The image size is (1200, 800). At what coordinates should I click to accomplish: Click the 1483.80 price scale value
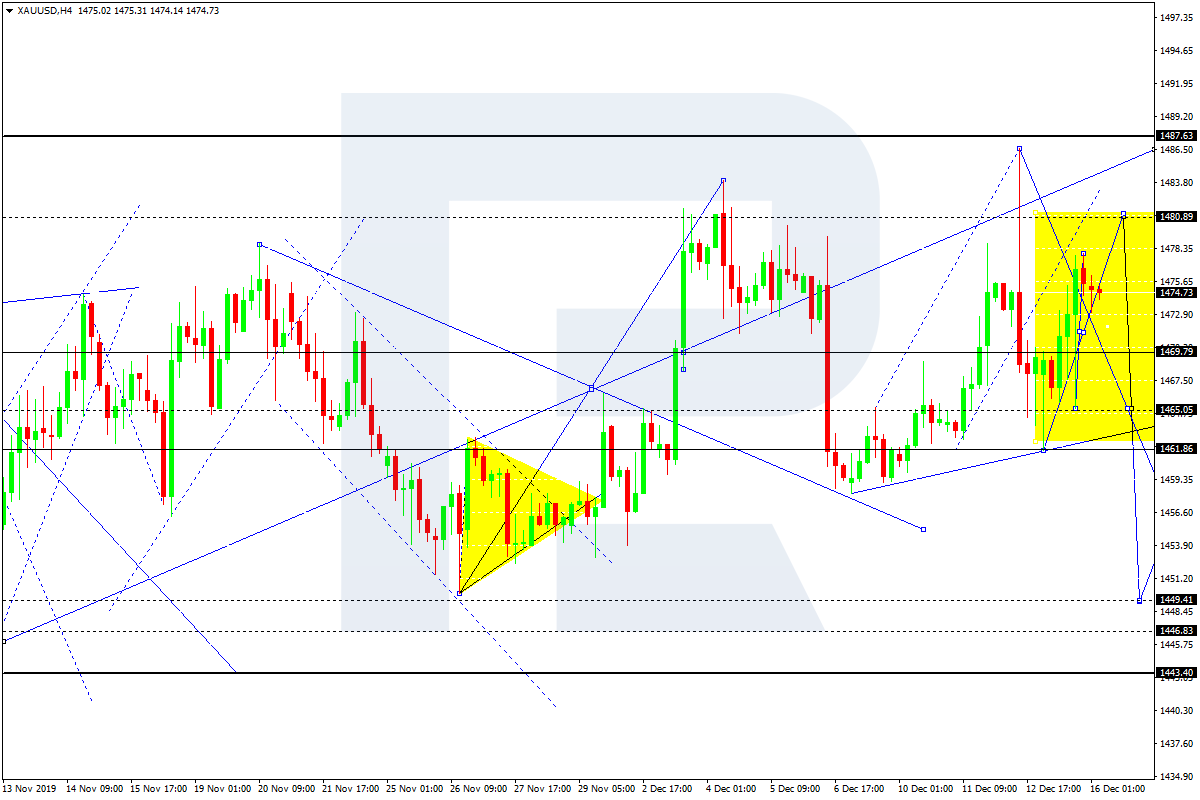click(x=1176, y=183)
